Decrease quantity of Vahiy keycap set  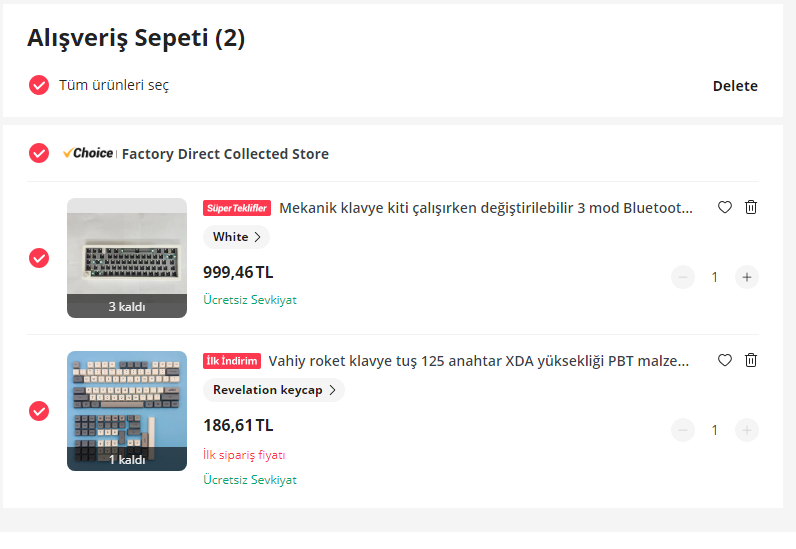click(683, 430)
